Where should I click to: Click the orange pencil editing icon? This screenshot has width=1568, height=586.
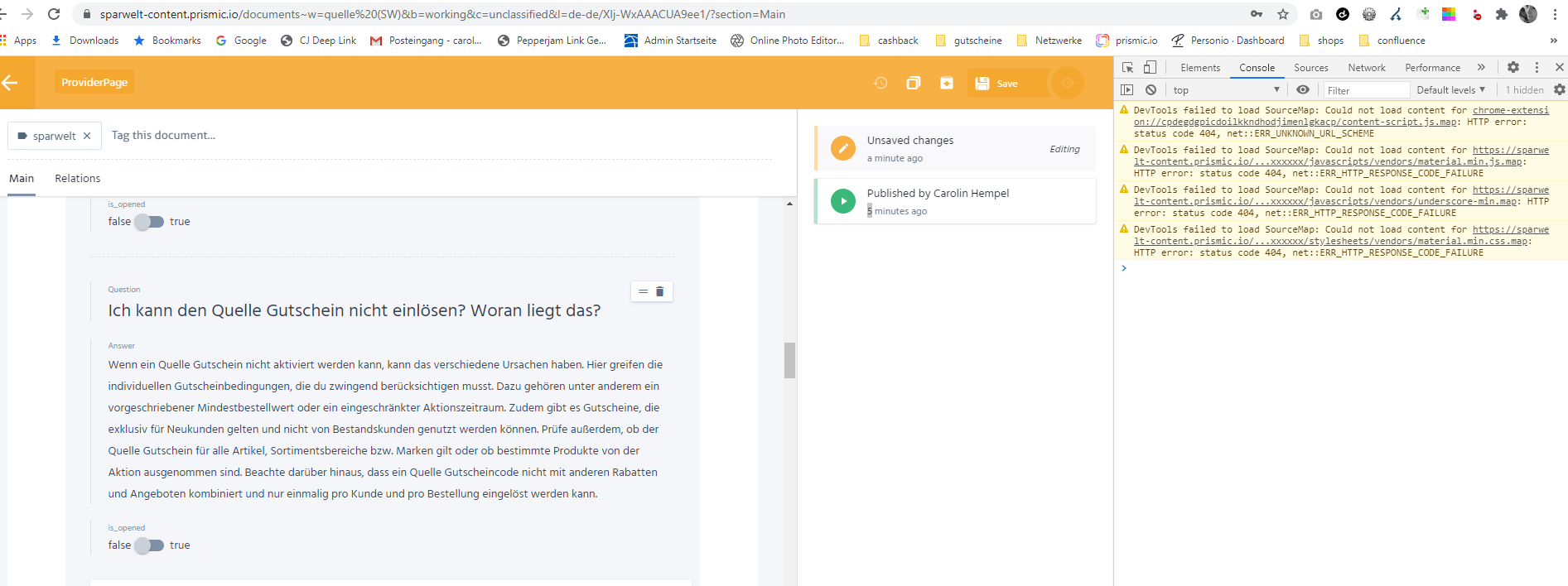843,148
